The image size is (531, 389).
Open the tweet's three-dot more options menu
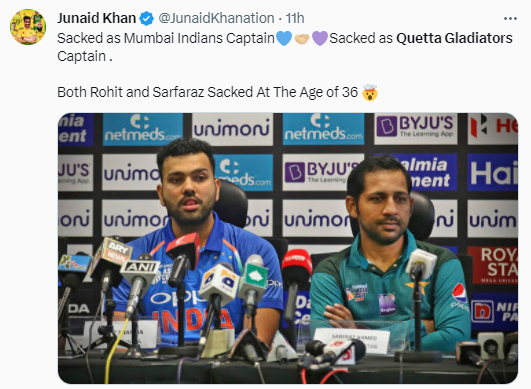510,19
